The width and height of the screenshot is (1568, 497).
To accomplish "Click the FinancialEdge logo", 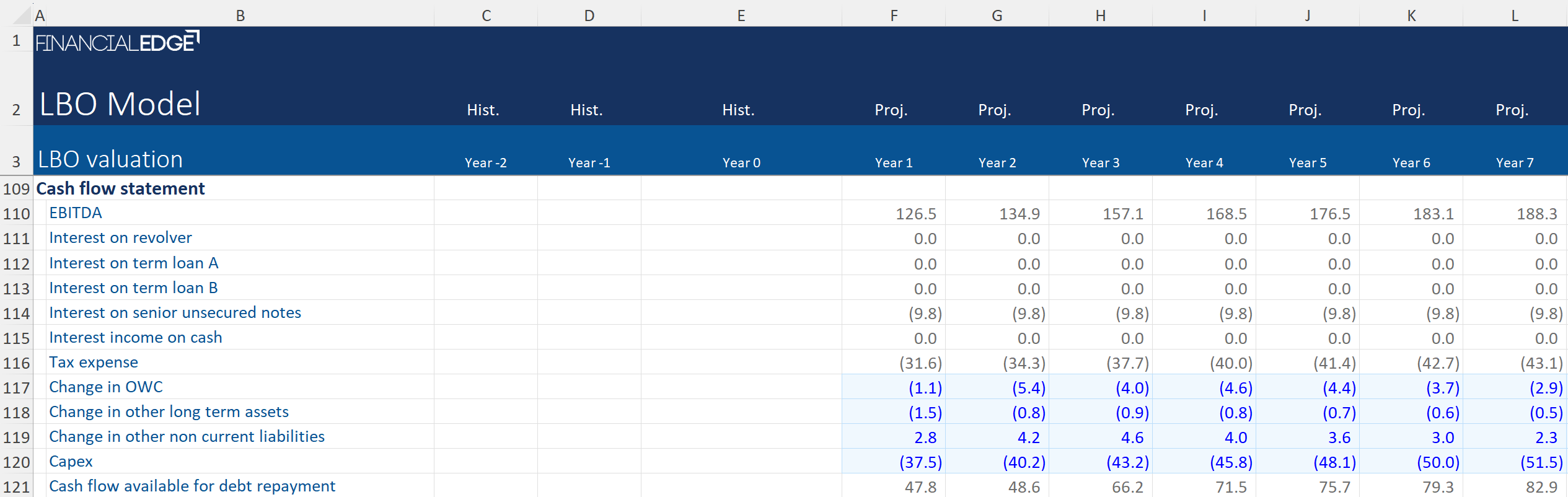I will [118, 42].
